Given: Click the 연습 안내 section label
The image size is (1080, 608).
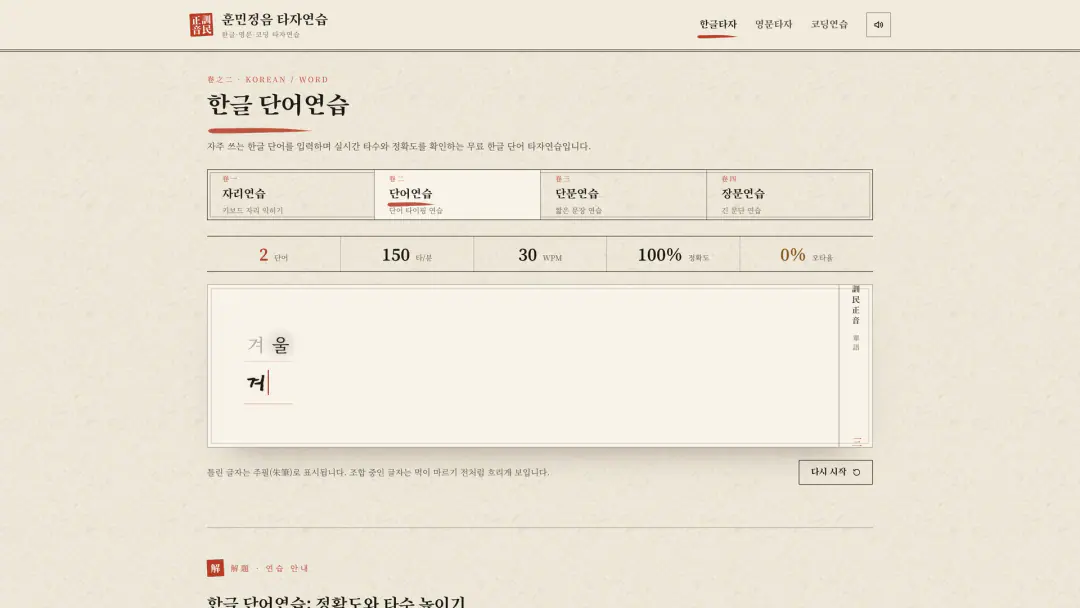Looking at the screenshot, I should coord(287,569).
